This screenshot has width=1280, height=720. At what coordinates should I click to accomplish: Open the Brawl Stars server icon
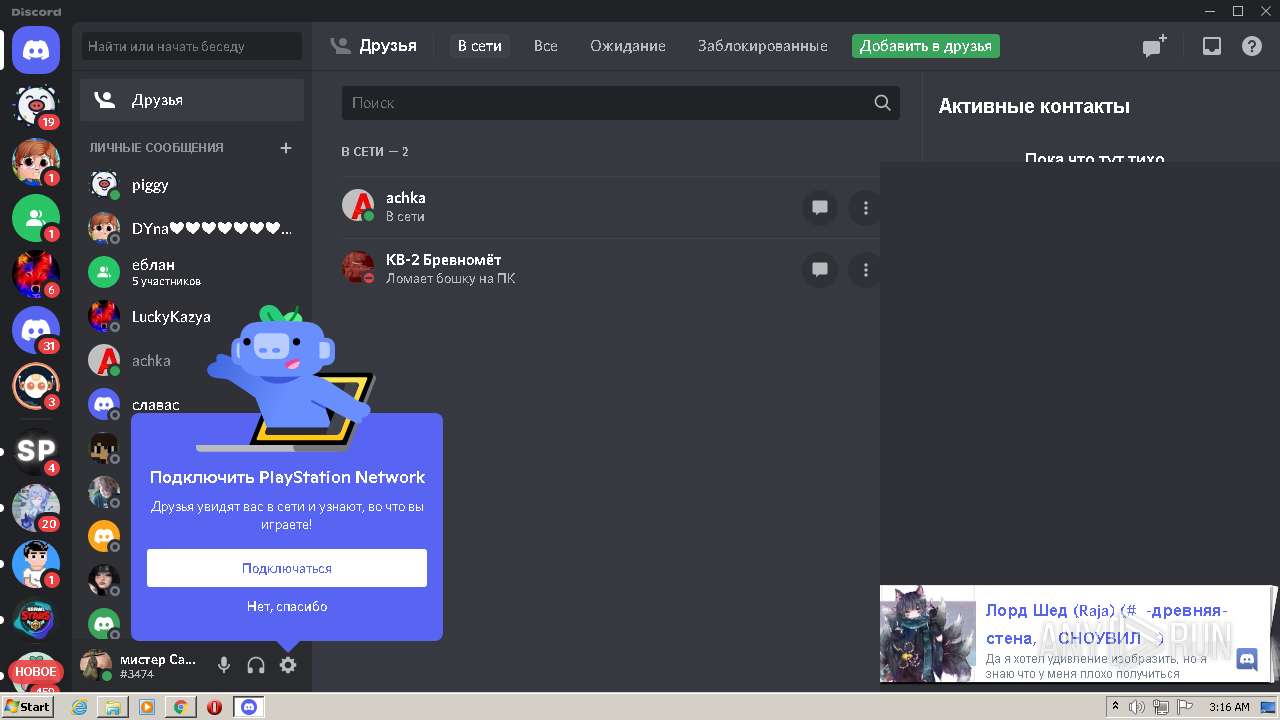(36, 619)
